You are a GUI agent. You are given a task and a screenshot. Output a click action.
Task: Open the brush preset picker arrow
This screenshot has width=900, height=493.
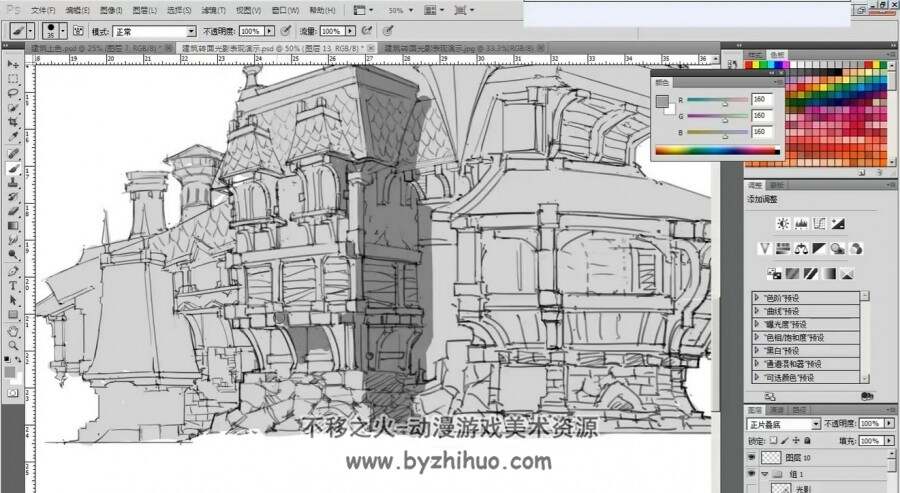pyautogui.click(x=63, y=31)
